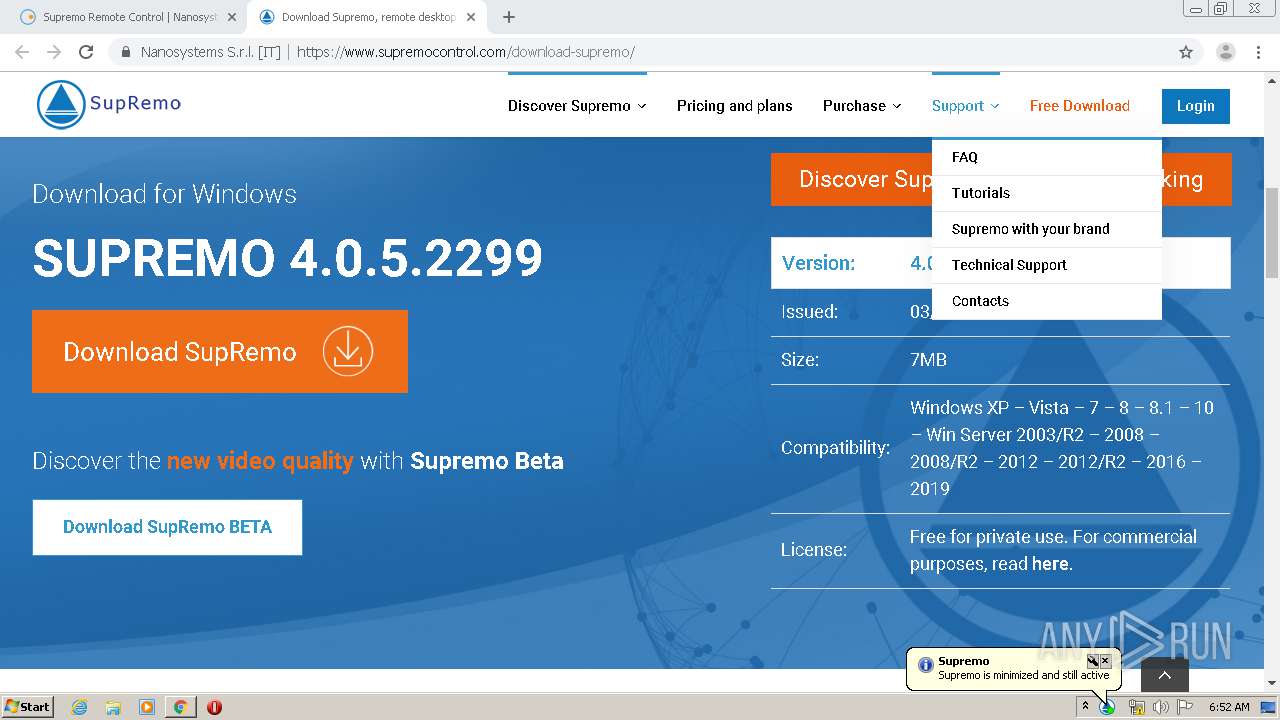The image size is (1280, 720).
Task: Reload the page with the refresh icon
Action: [86, 52]
